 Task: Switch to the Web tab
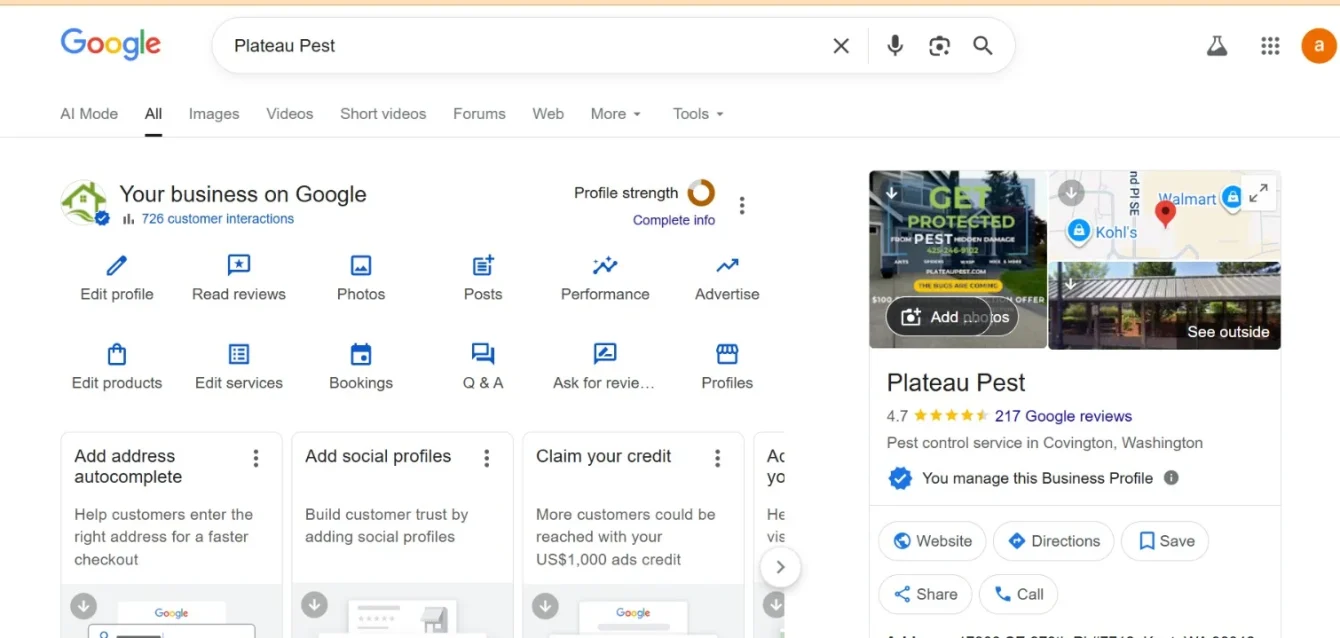point(548,114)
